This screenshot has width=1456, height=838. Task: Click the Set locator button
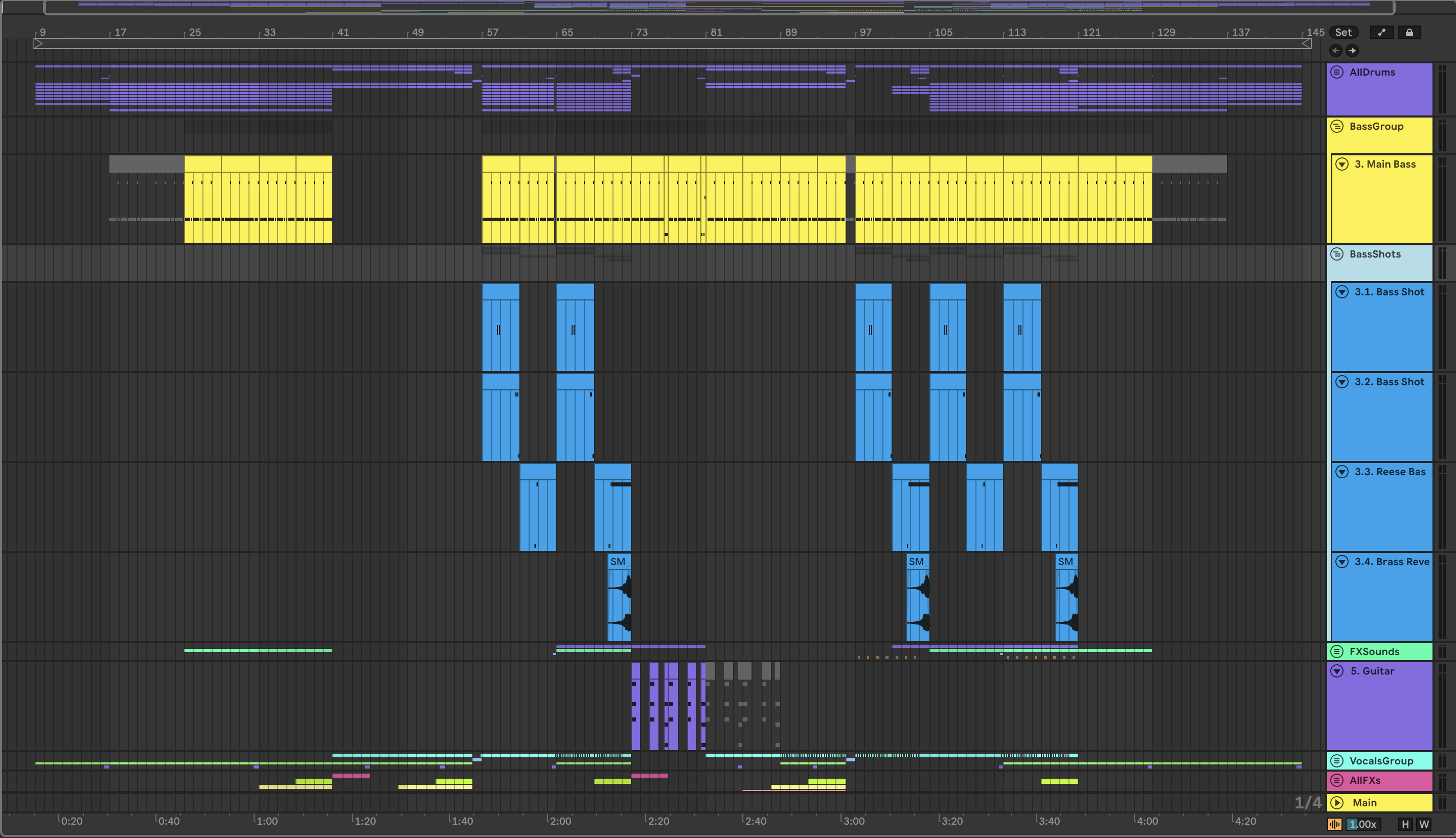(1343, 32)
